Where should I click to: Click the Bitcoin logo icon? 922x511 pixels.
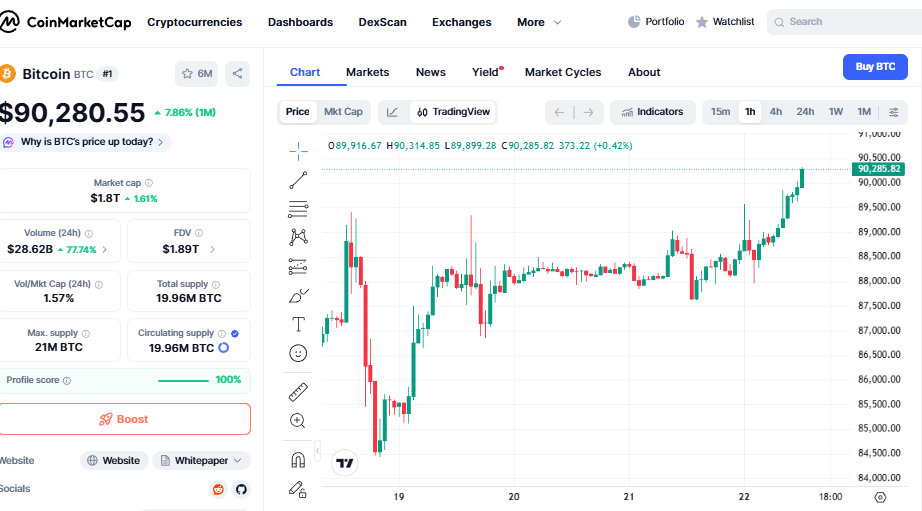pyautogui.click(x=8, y=74)
